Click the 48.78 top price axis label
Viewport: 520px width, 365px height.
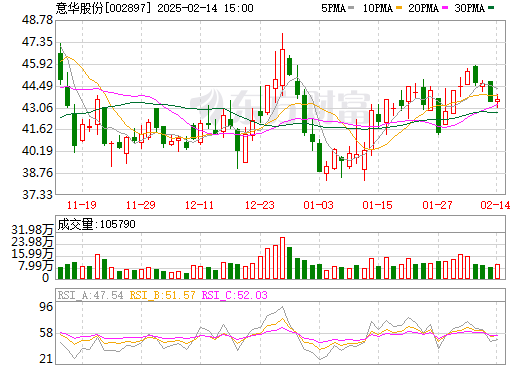[x=37, y=20]
